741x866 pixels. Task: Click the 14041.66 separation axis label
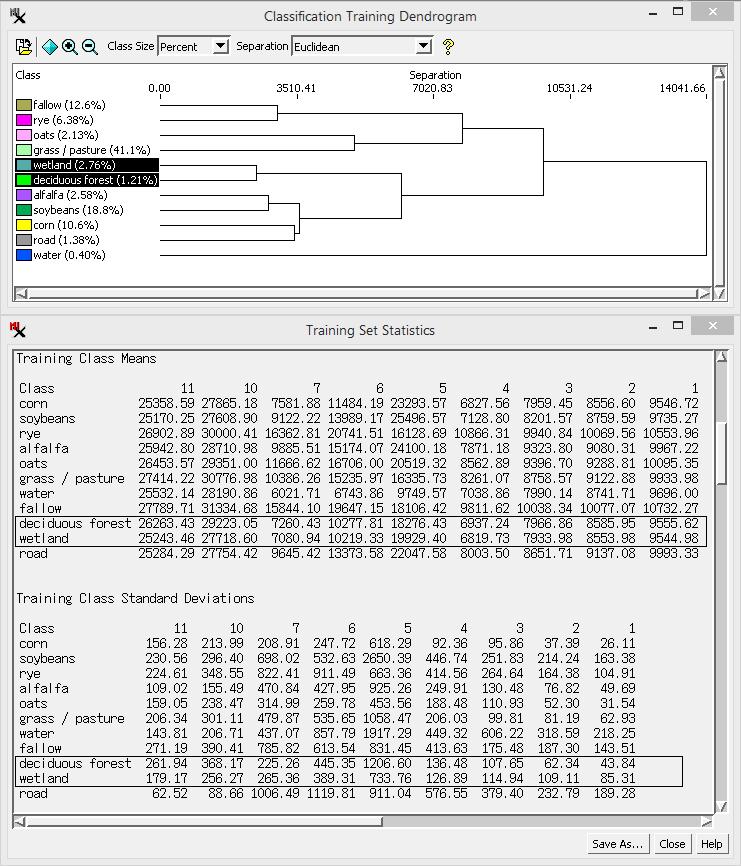(x=682, y=88)
